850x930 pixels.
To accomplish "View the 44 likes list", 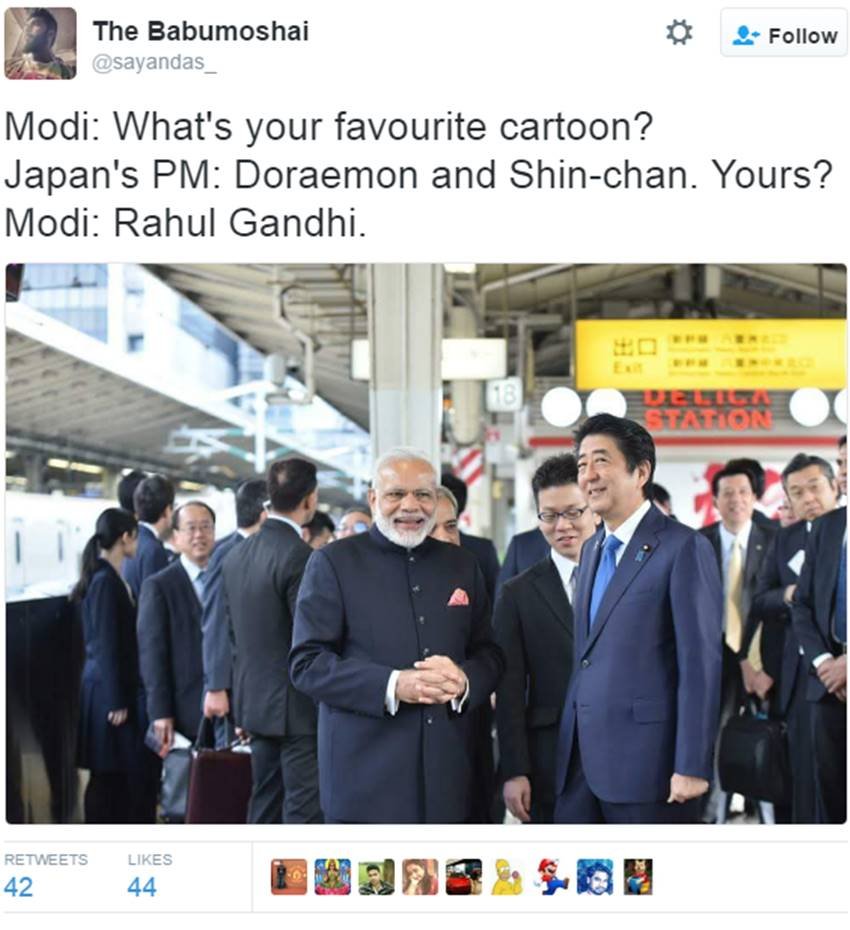I will [x=142, y=887].
